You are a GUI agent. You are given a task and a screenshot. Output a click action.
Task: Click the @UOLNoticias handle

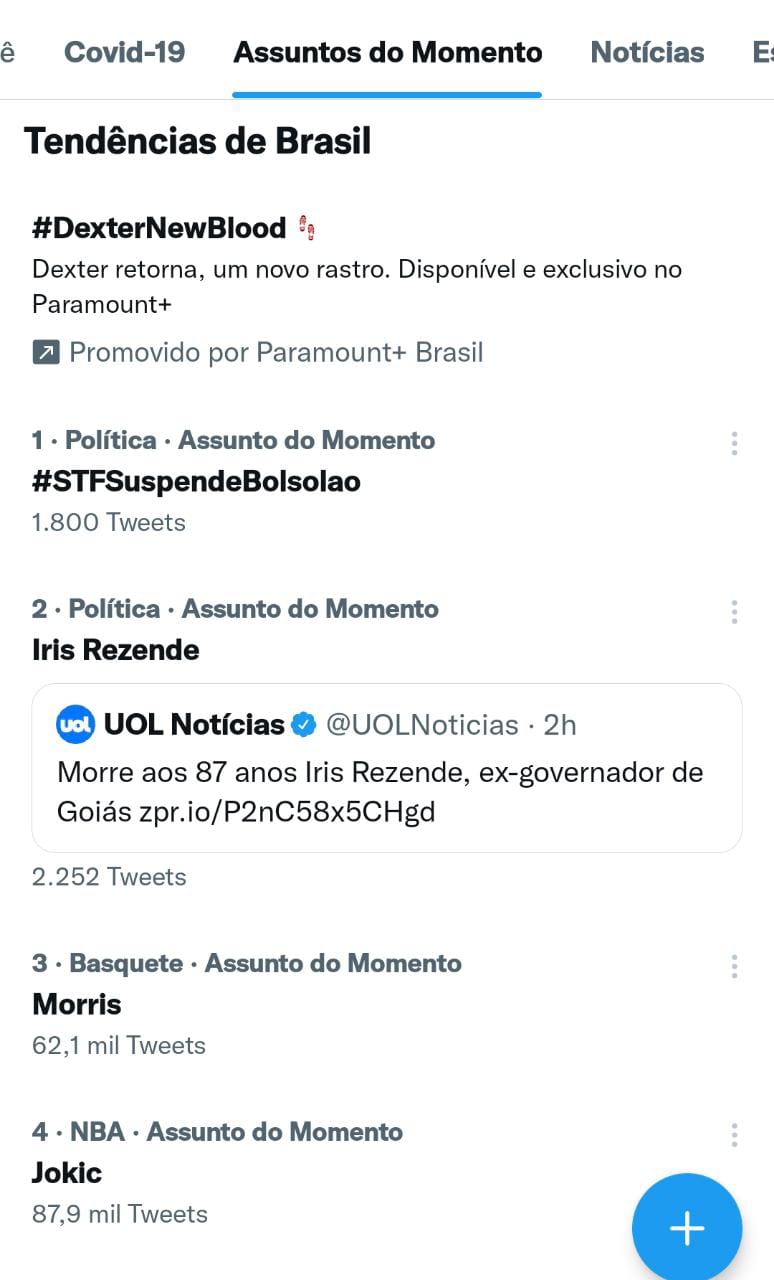click(422, 725)
